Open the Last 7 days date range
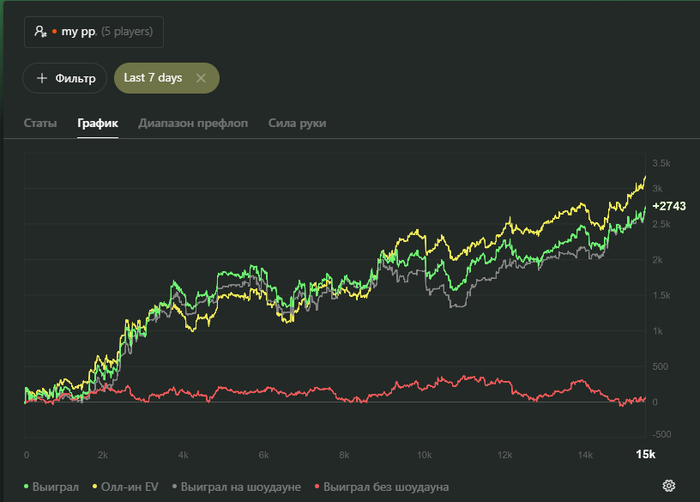700x502 pixels. 152,78
